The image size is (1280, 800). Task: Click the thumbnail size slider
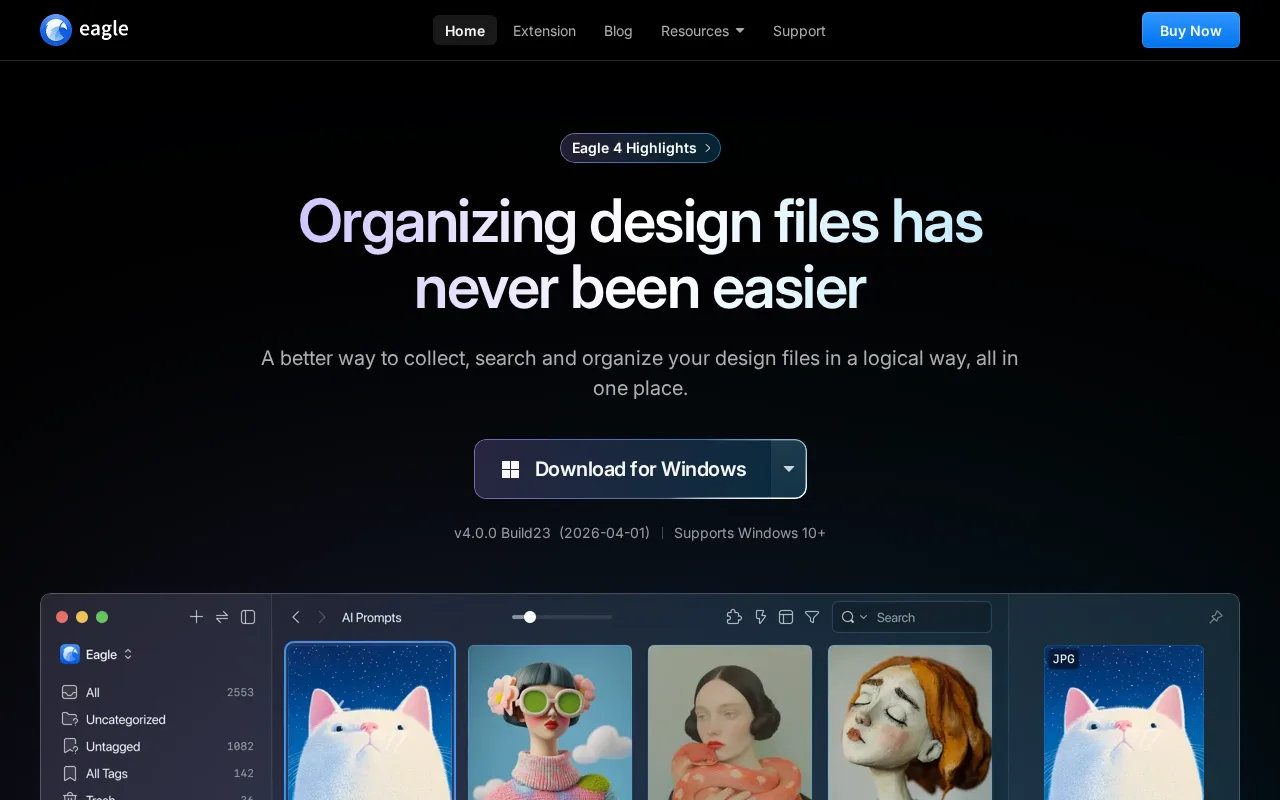(x=562, y=617)
